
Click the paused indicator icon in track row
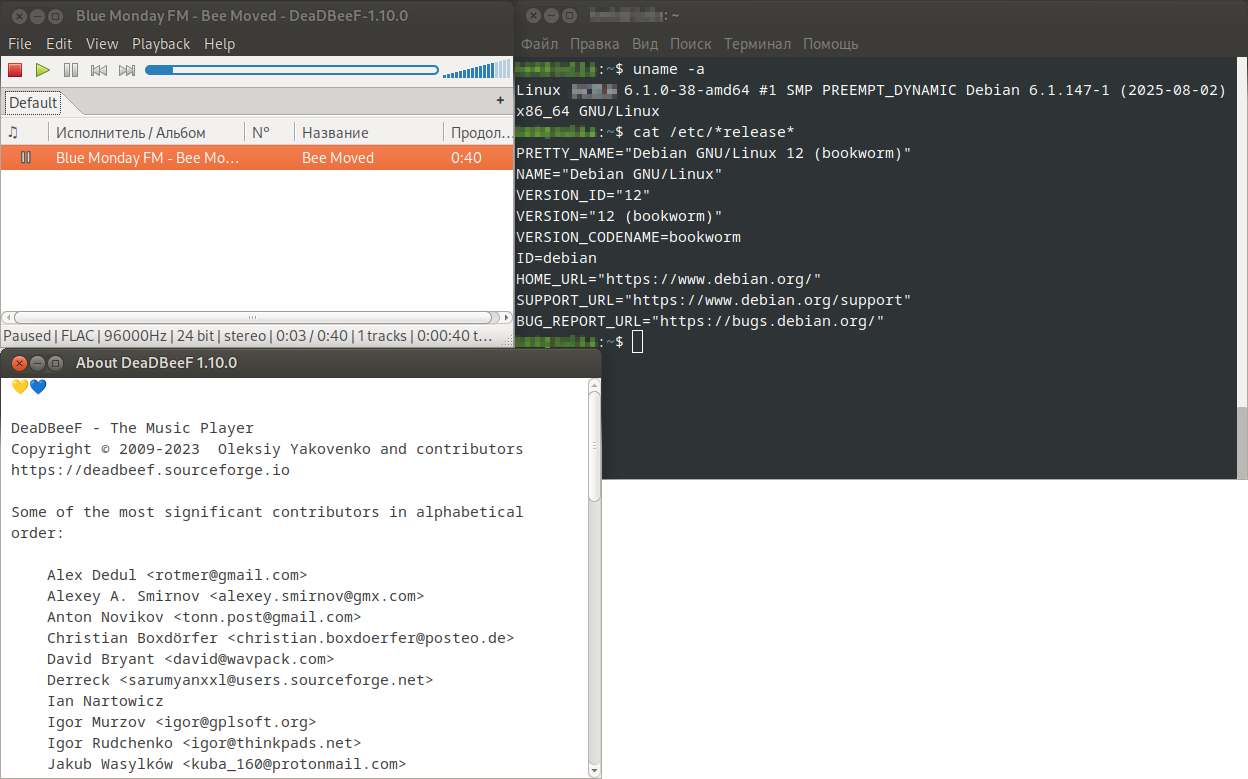26,158
